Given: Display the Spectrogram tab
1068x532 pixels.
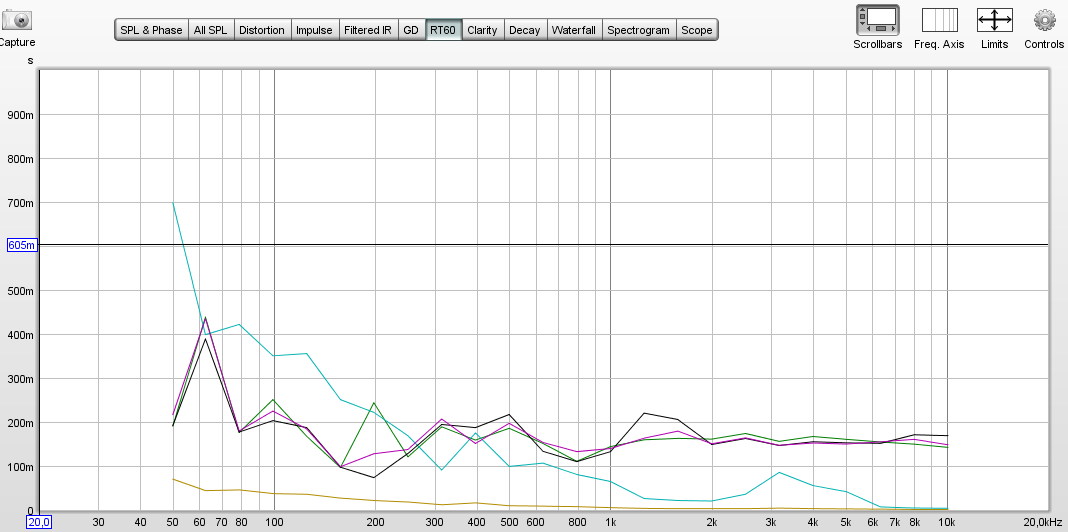Looking at the screenshot, I should click(638, 30).
